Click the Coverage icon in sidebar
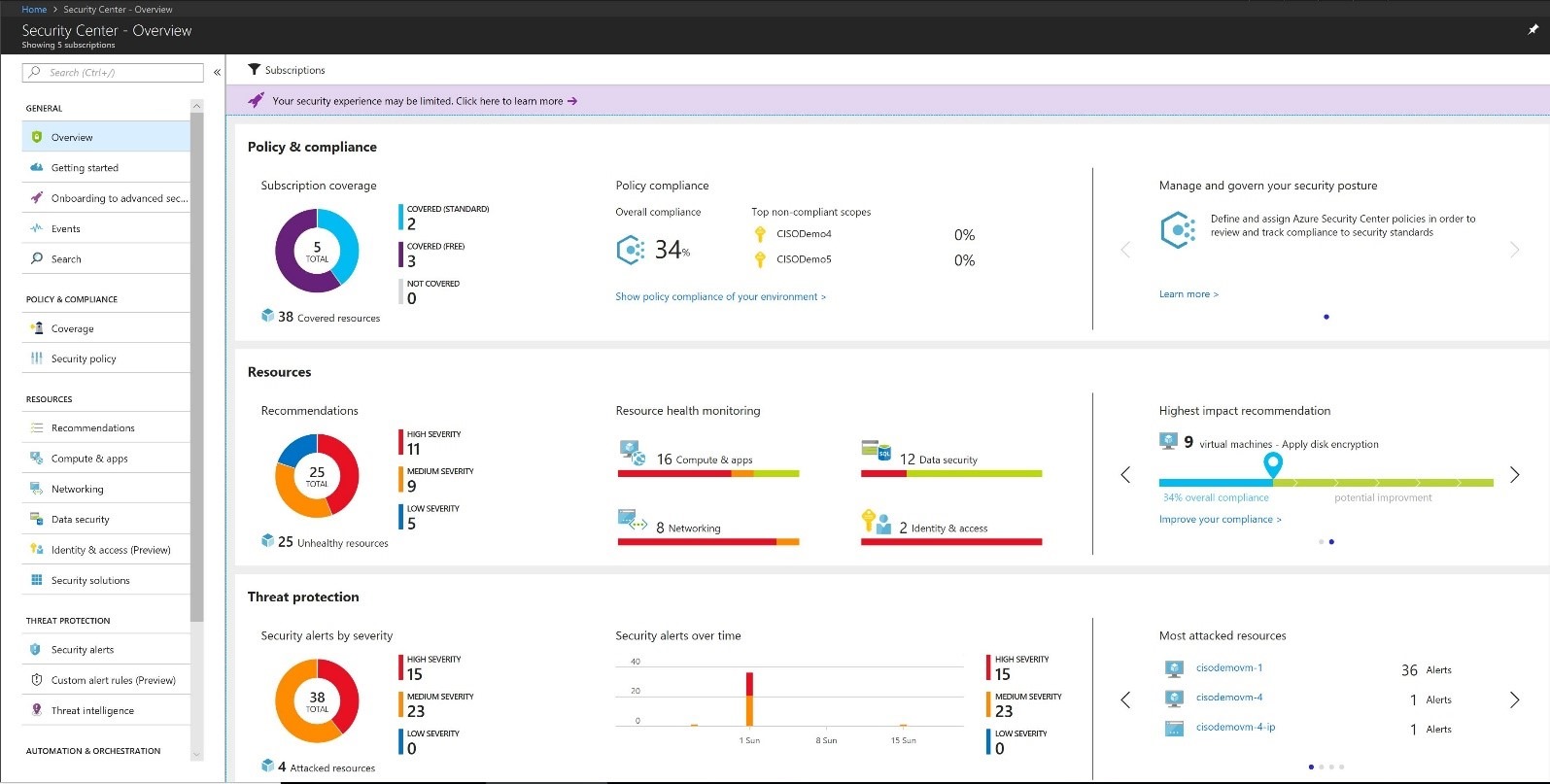This screenshot has width=1550, height=784. [37, 328]
